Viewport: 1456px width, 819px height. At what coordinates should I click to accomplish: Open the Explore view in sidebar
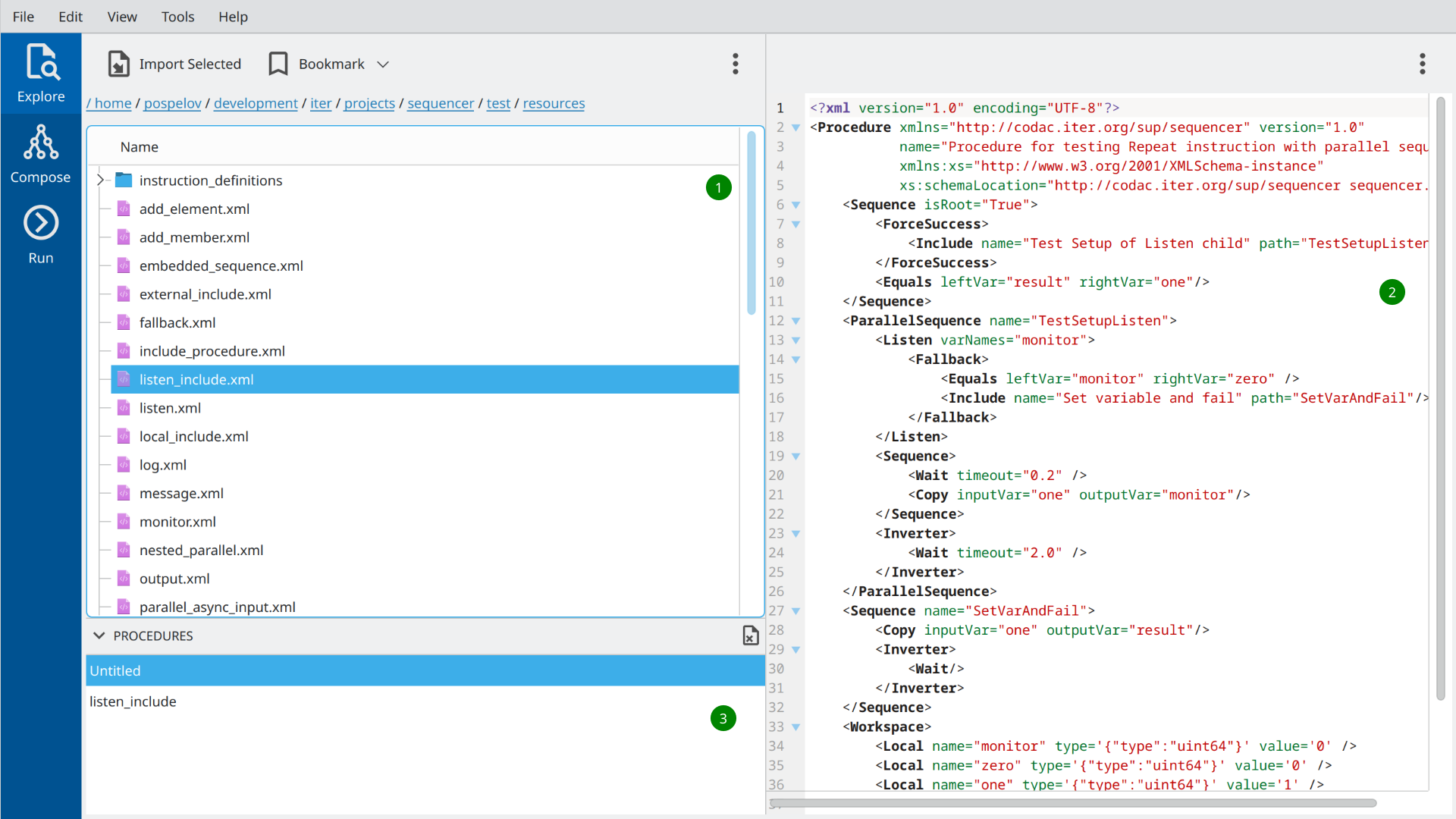pyautogui.click(x=41, y=74)
